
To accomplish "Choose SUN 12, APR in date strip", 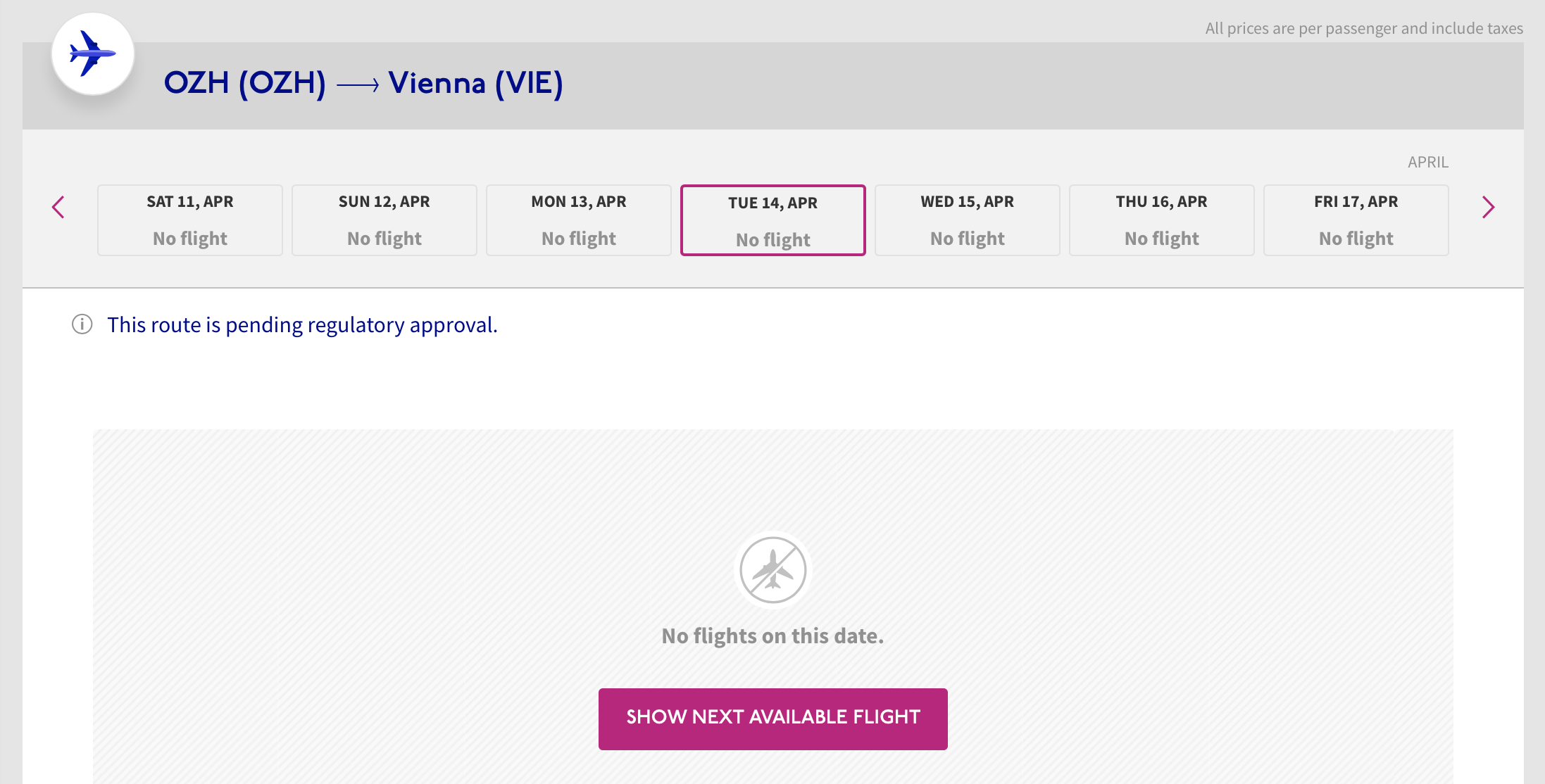I will click(x=384, y=220).
